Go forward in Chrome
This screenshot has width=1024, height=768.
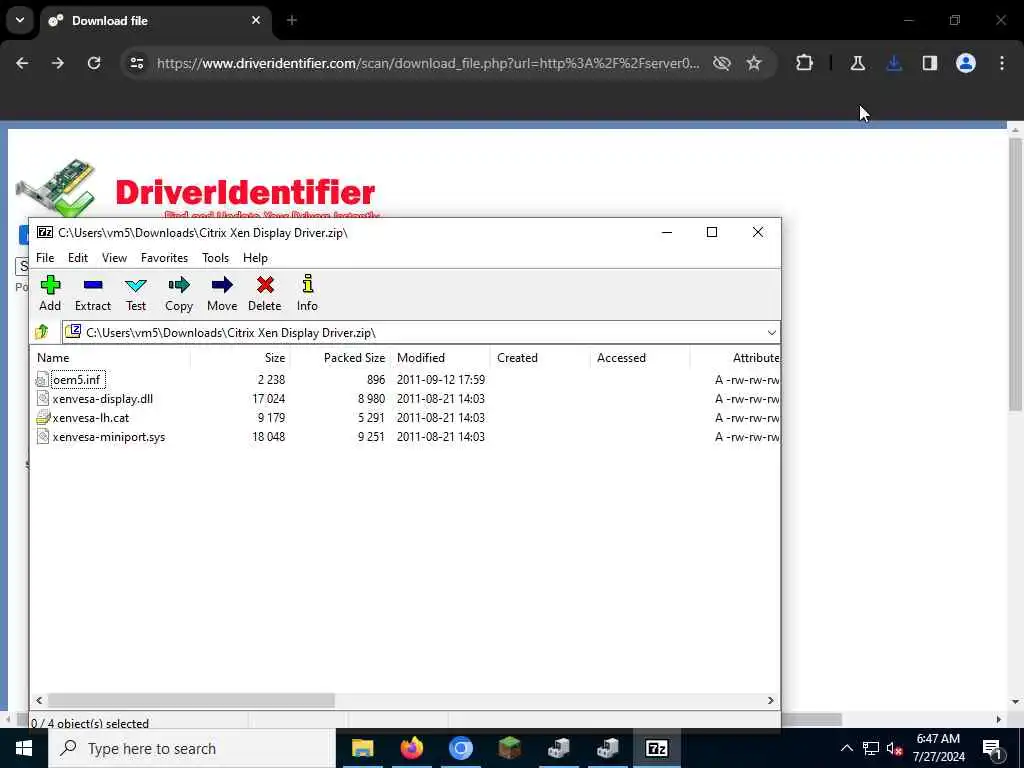[x=58, y=63]
